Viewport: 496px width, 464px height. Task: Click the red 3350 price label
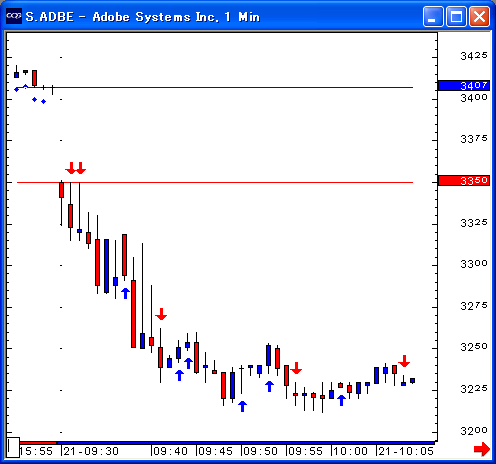click(x=464, y=181)
